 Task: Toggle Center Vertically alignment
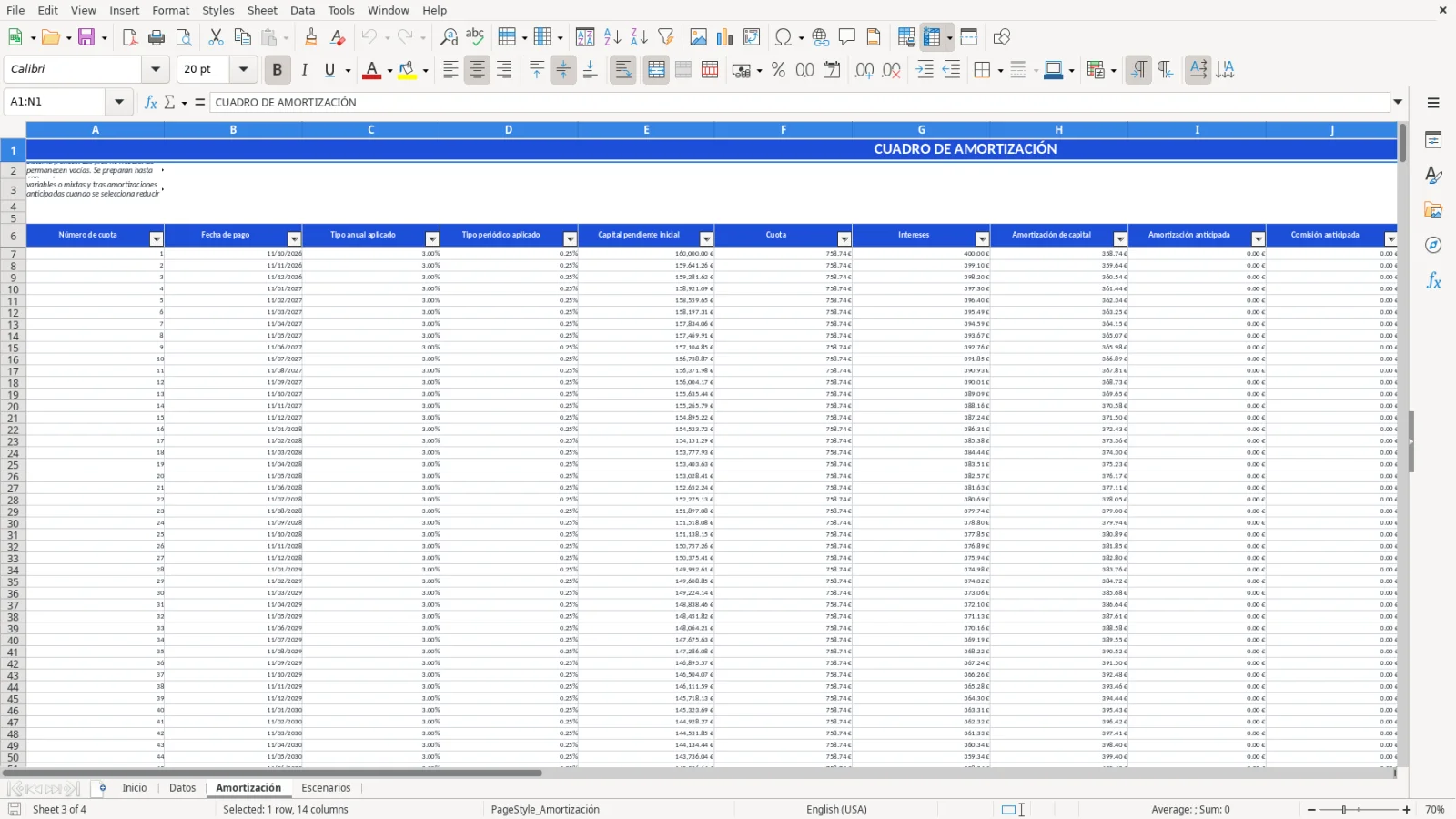(x=563, y=70)
